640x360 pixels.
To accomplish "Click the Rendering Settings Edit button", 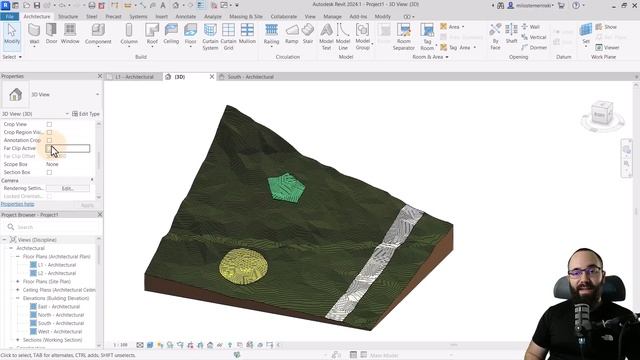I will (x=68, y=188).
